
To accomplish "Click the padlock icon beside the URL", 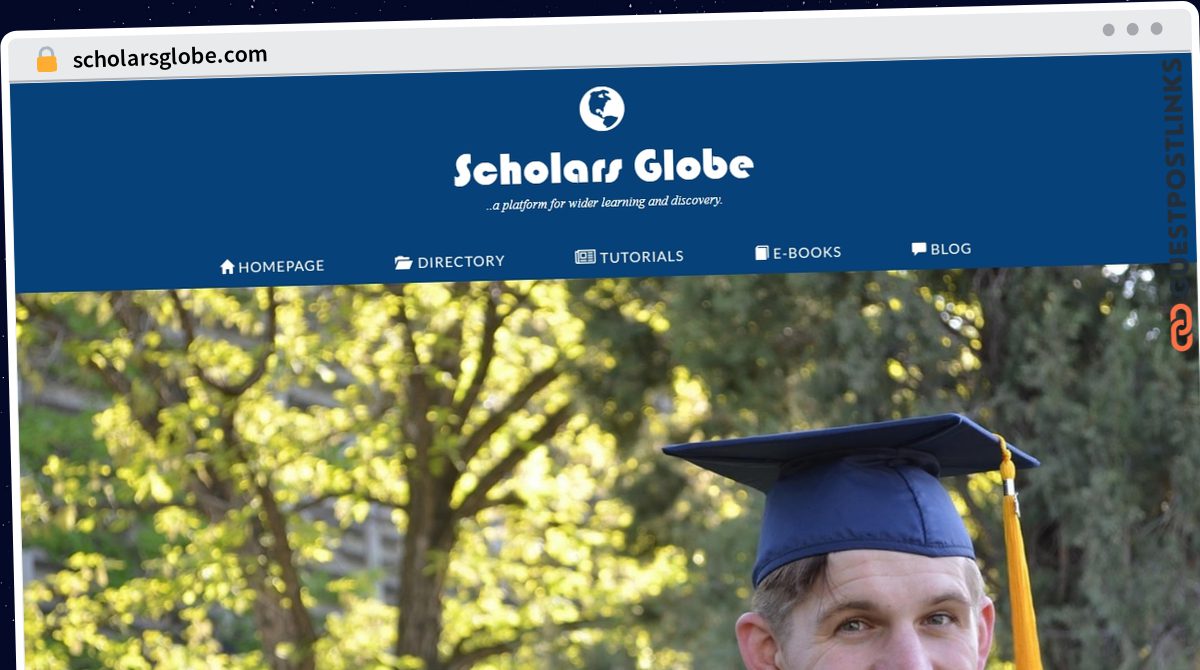I will pos(47,60).
